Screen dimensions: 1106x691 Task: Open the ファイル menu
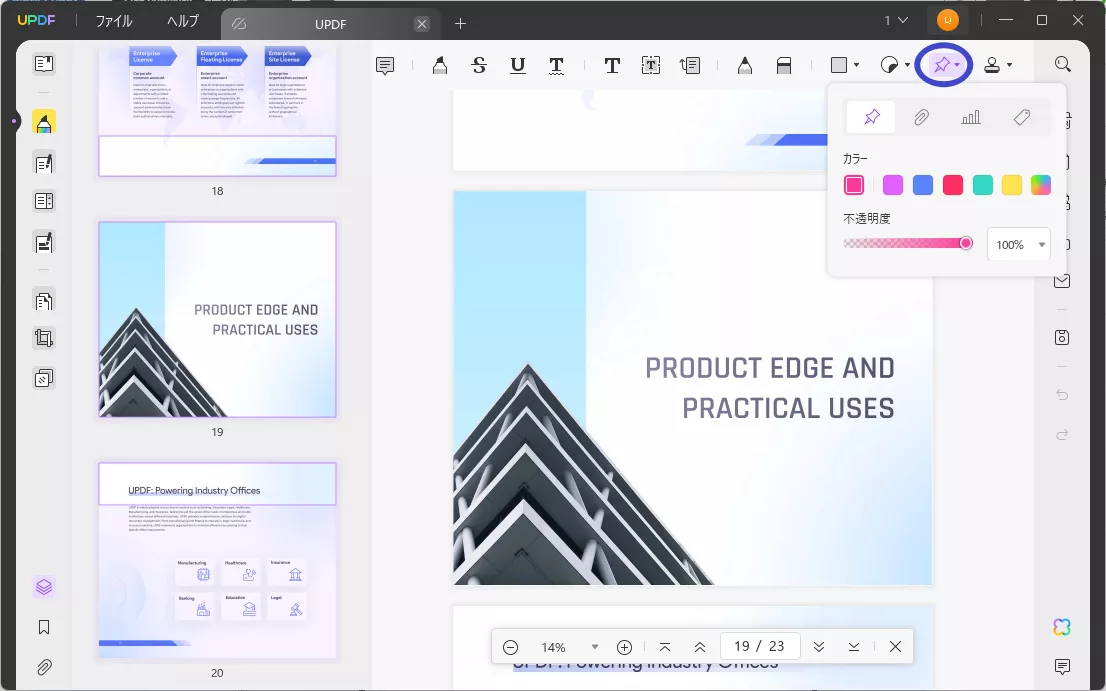point(114,21)
